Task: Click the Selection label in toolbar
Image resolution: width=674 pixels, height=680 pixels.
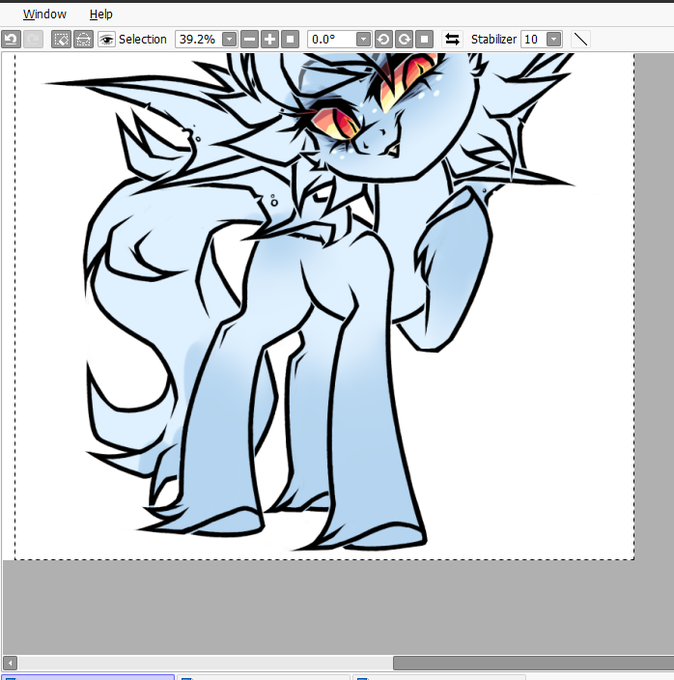Action: click(x=143, y=39)
